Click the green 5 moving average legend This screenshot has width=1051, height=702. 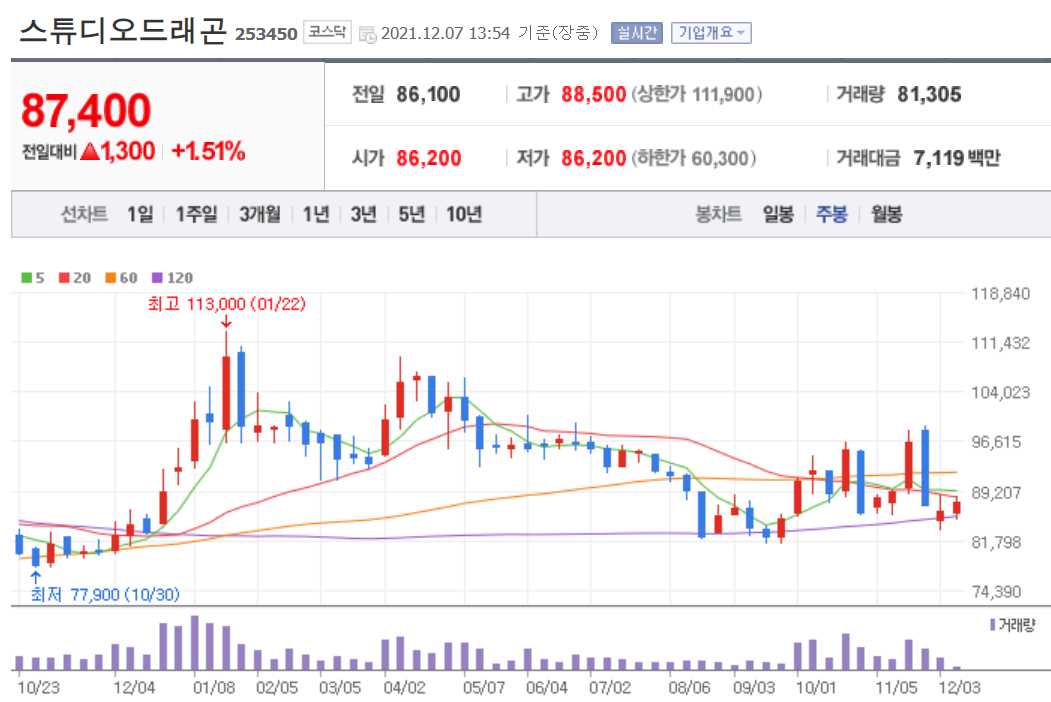[x=33, y=278]
